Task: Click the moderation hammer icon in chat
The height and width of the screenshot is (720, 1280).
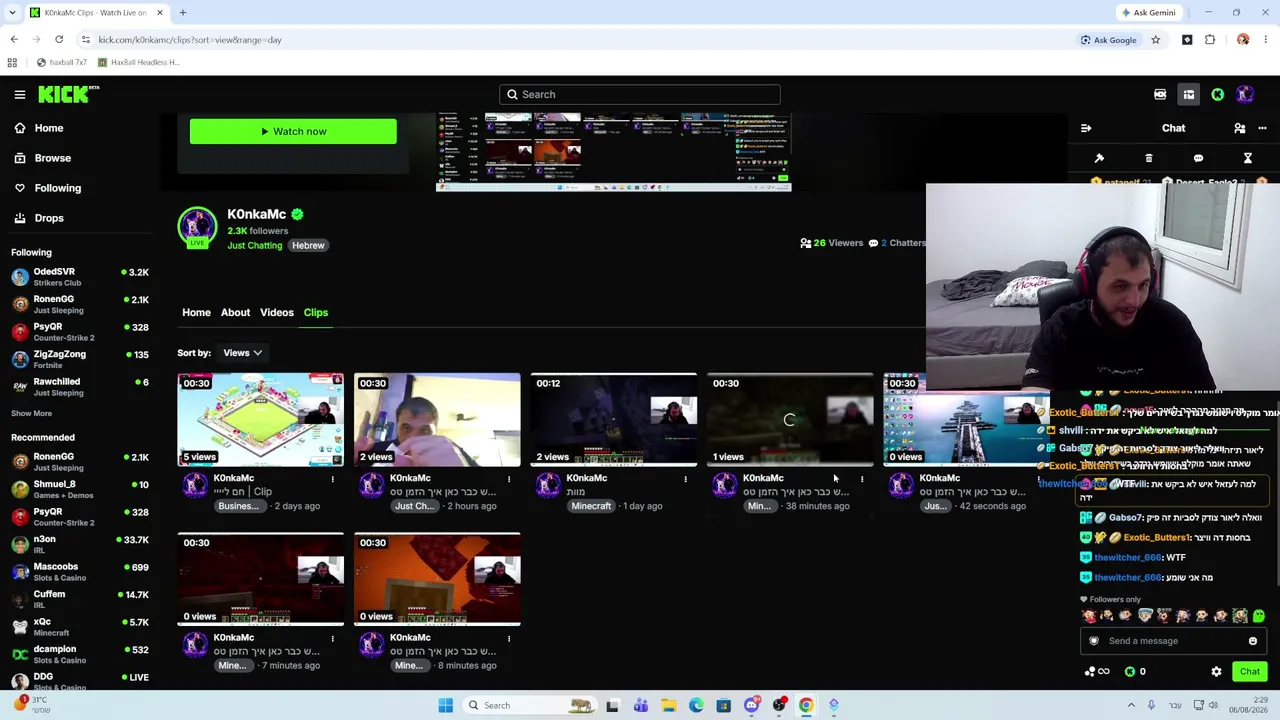Action: point(1099,158)
